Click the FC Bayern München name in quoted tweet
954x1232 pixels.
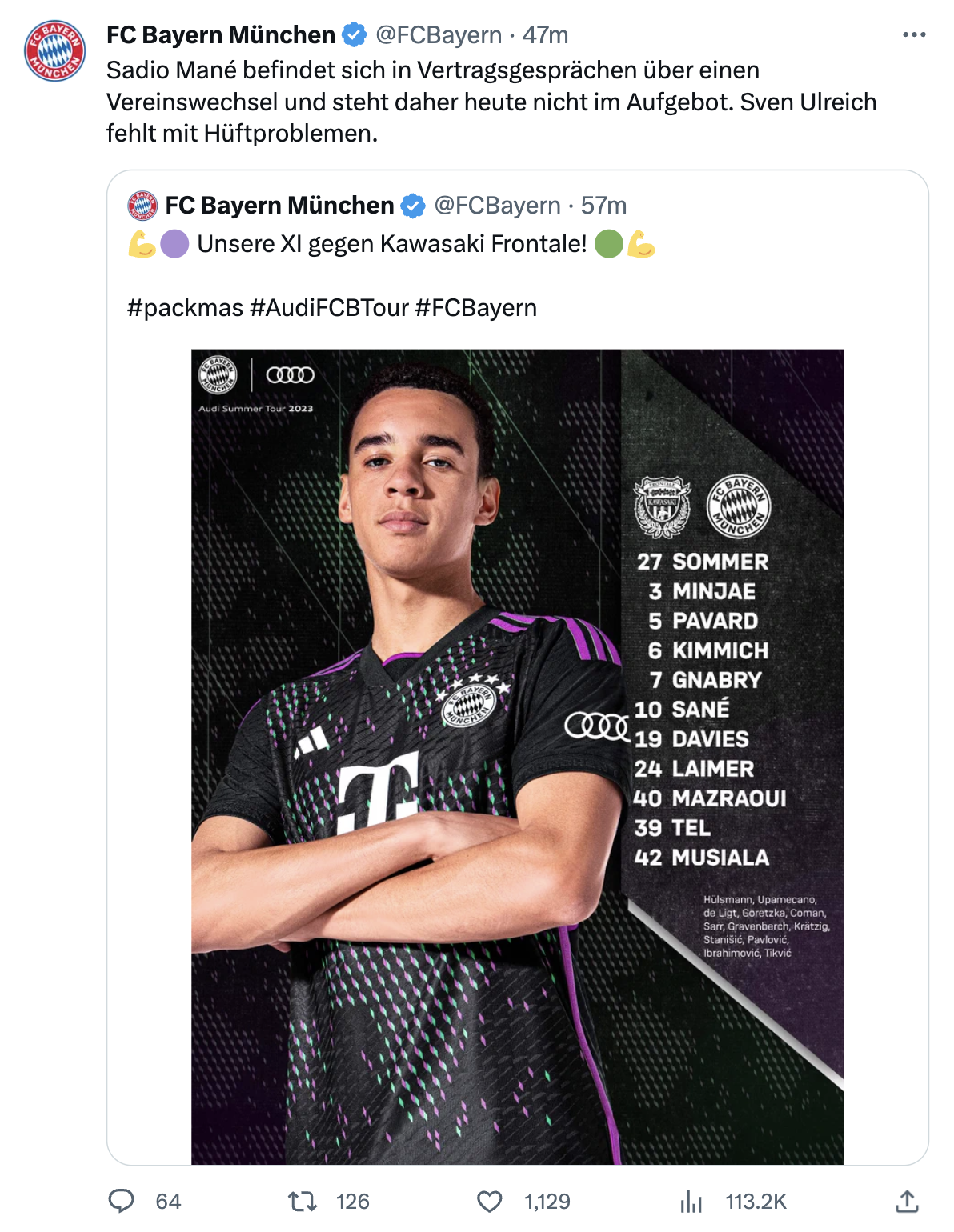click(x=279, y=206)
